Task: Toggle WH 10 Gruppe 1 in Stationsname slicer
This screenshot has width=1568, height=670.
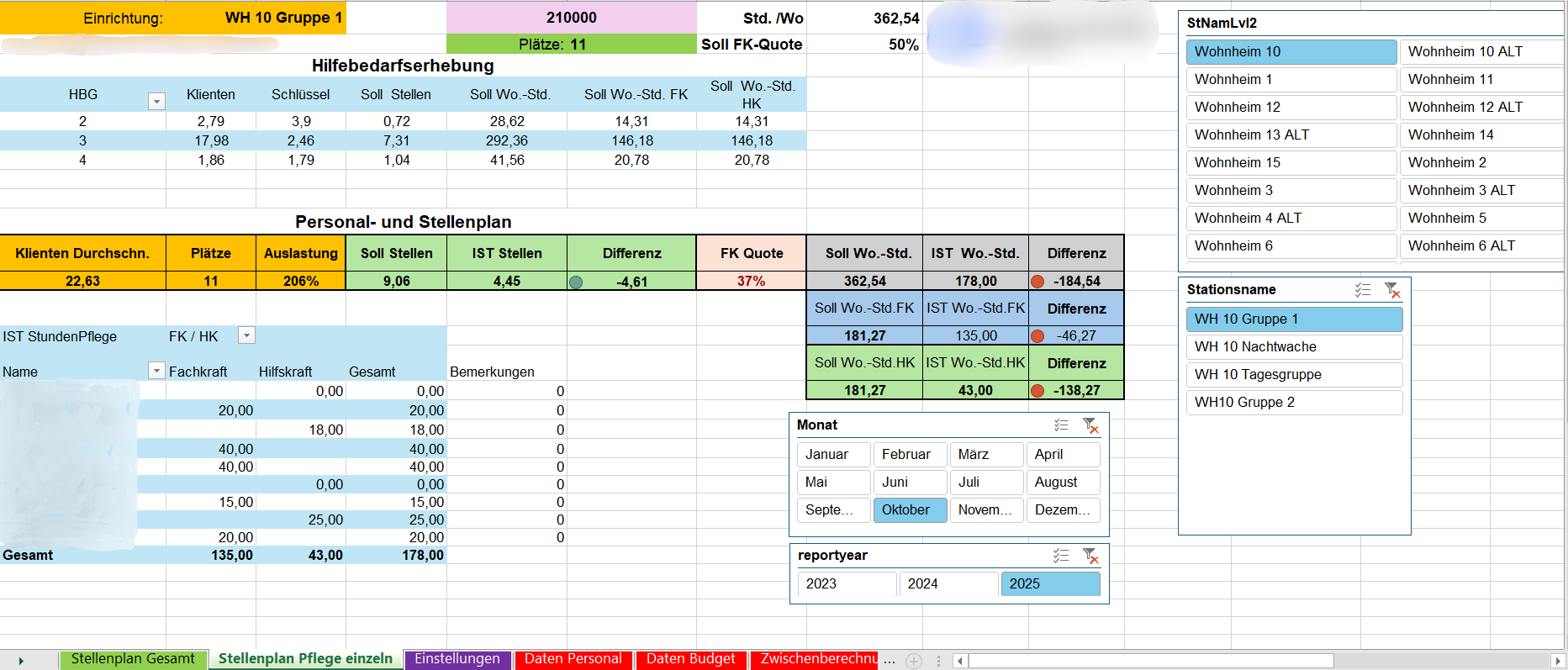Action: (1293, 319)
